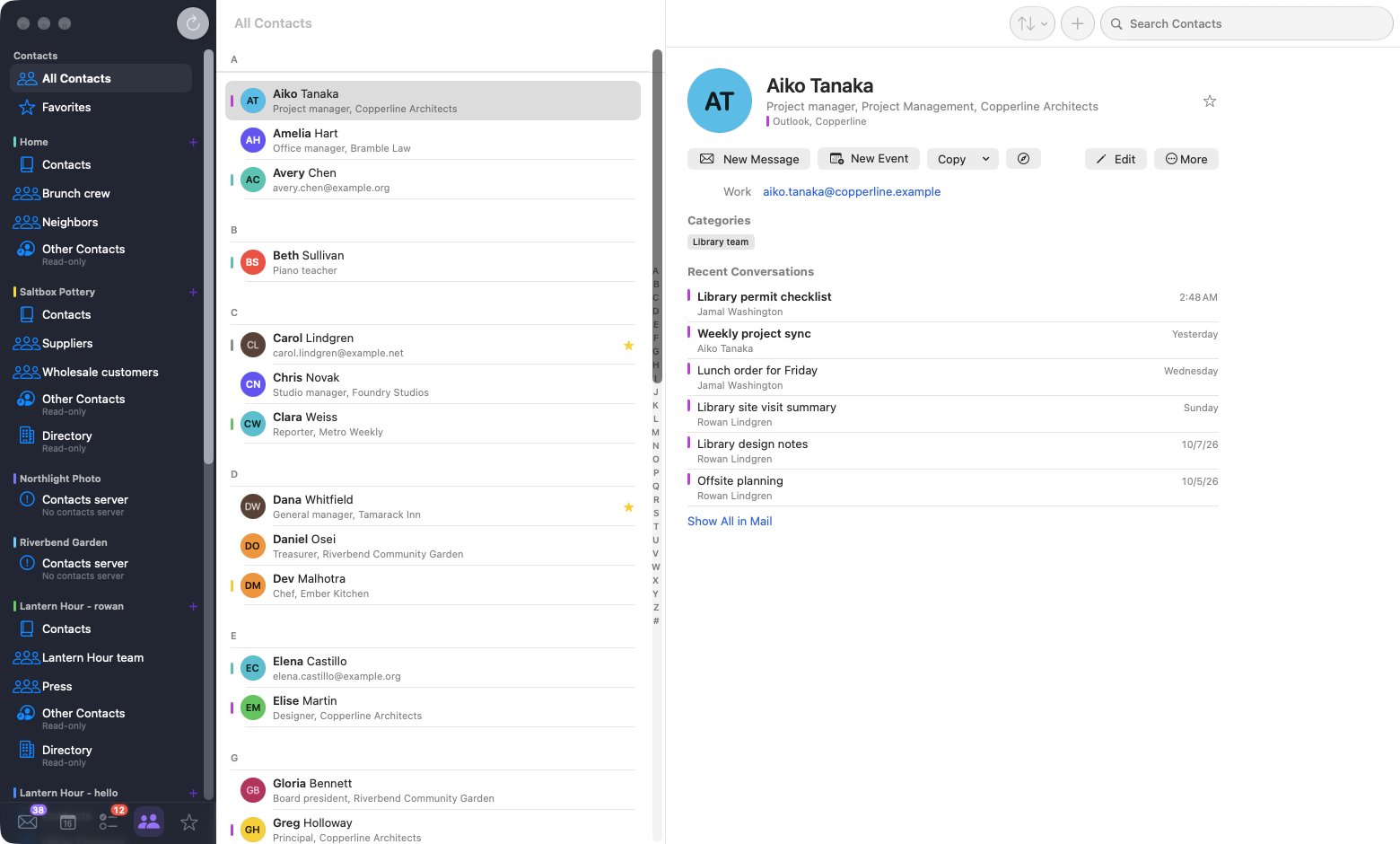Open the star icon in the bottom bar
Screen dimensions: 1400x844
click(189, 822)
